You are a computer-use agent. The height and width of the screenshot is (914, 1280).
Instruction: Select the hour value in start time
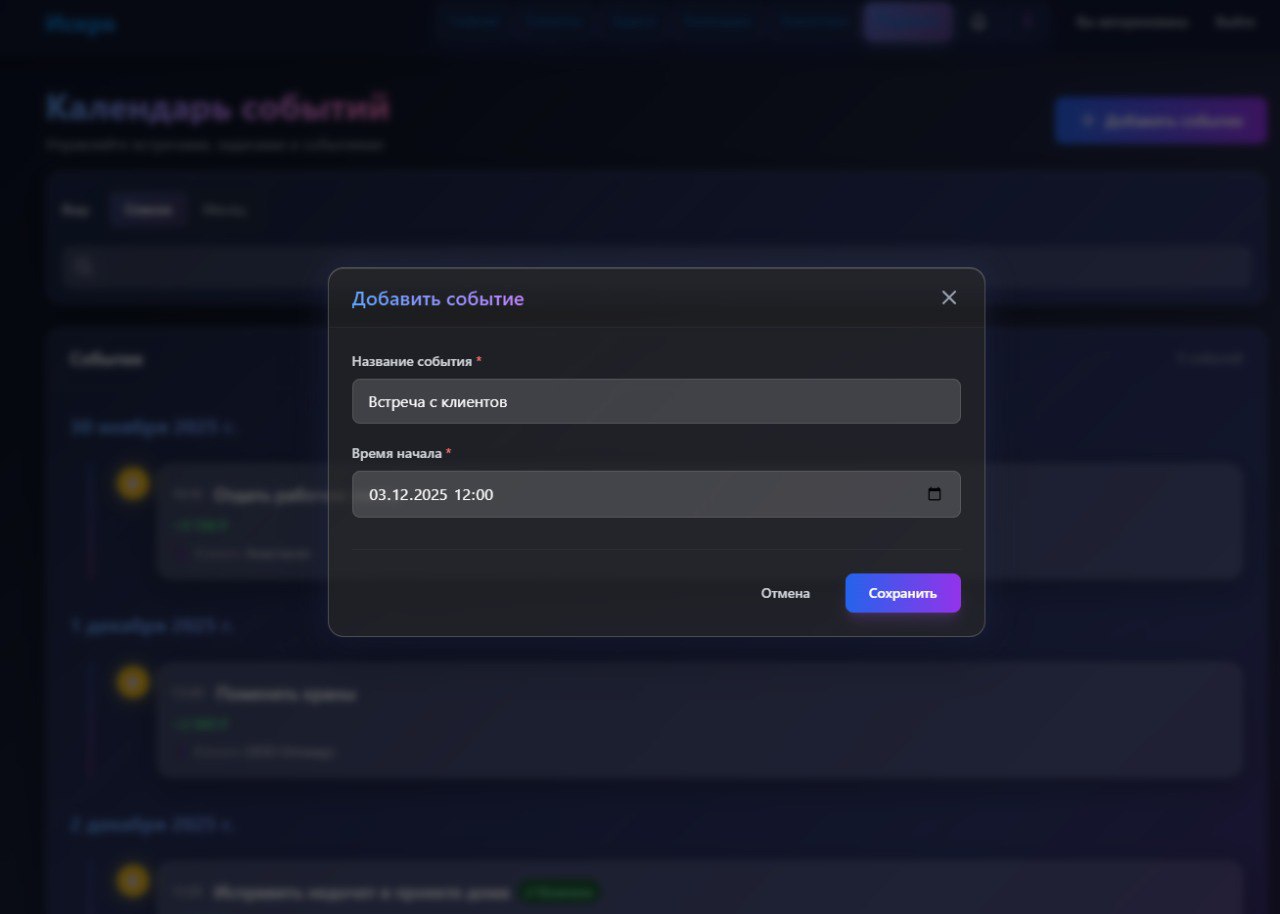(462, 495)
